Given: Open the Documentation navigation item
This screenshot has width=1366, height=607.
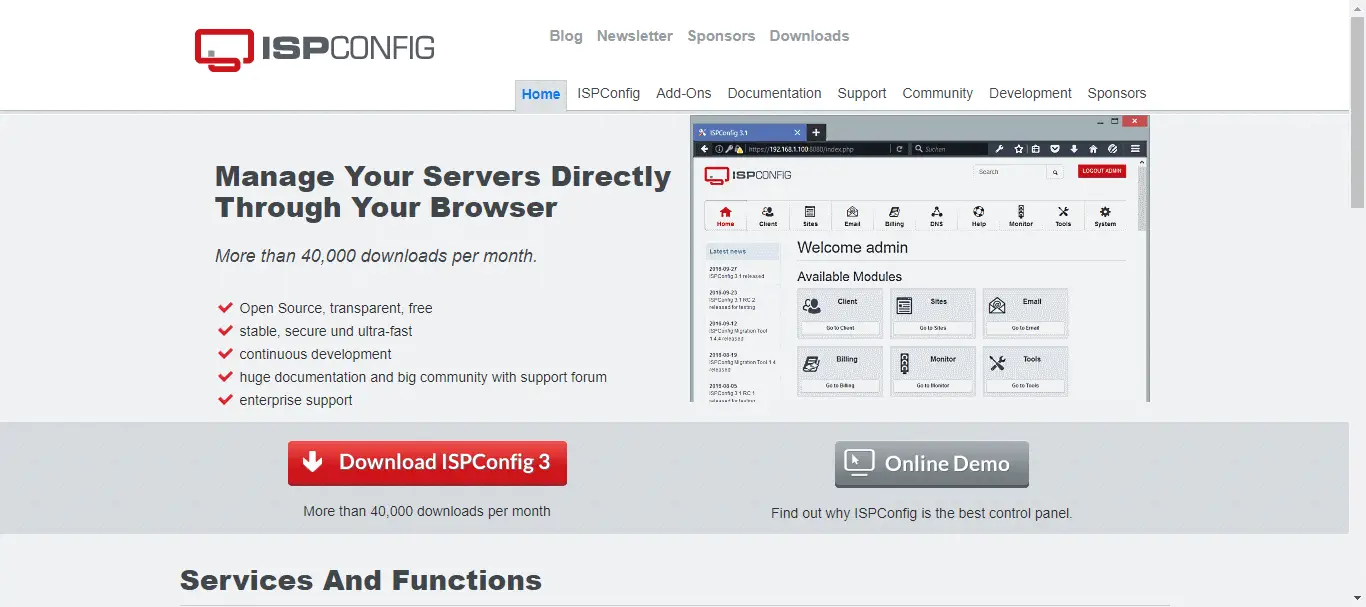Looking at the screenshot, I should pyautogui.click(x=775, y=93).
